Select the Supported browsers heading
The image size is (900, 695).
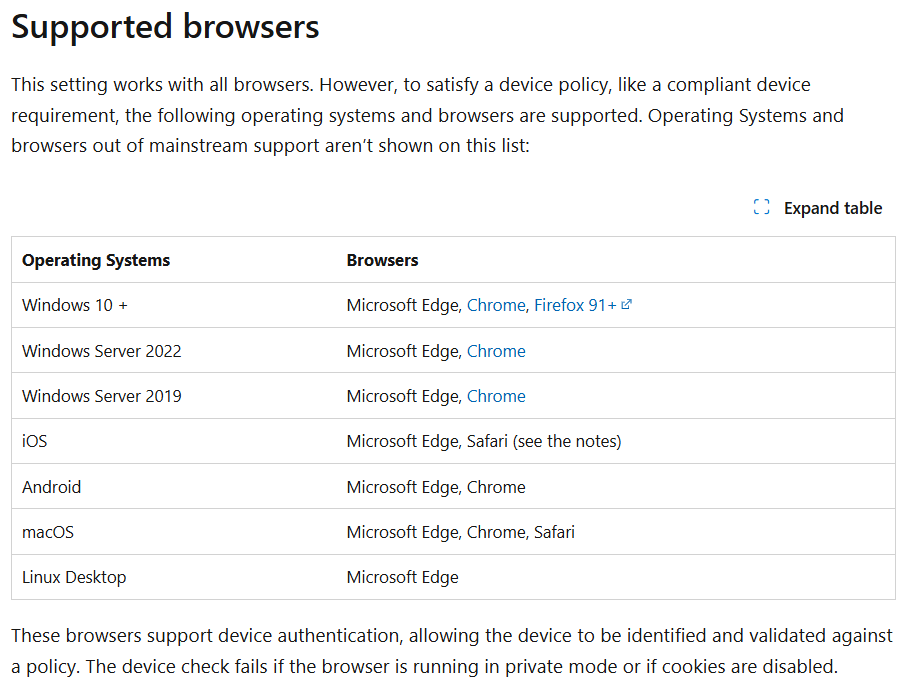click(x=165, y=27)
